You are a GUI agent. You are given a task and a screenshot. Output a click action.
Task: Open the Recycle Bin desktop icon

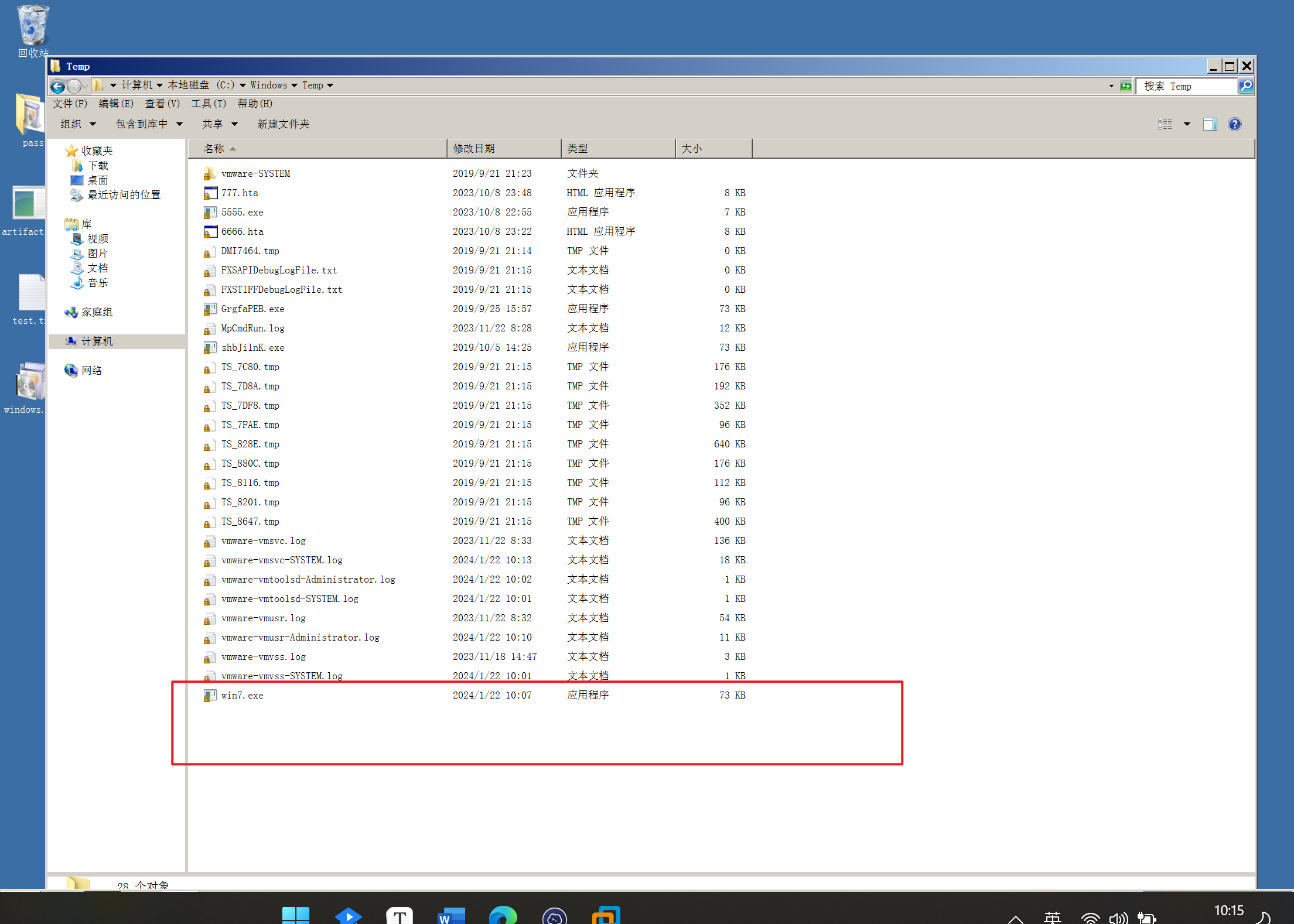point(33,26)
